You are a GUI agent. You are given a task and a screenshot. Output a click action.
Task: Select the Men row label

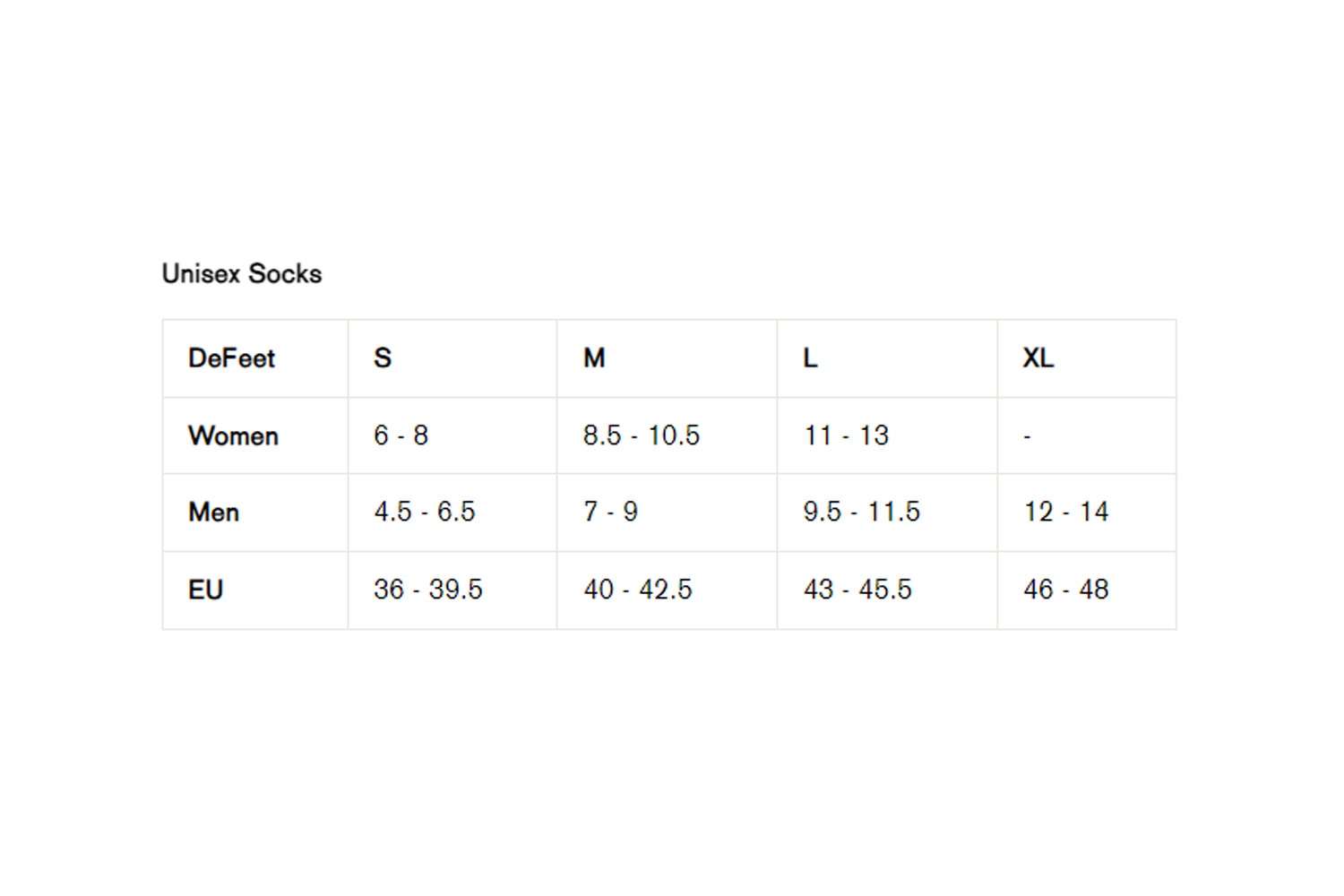213,513
